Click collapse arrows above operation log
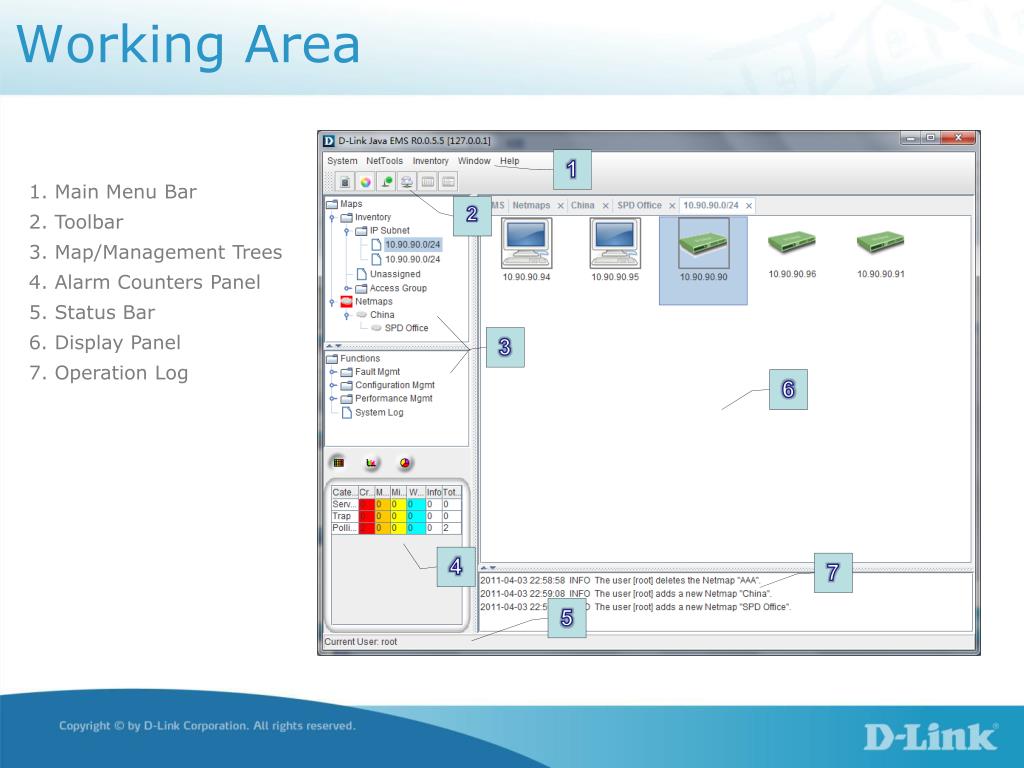 (488, 568)
